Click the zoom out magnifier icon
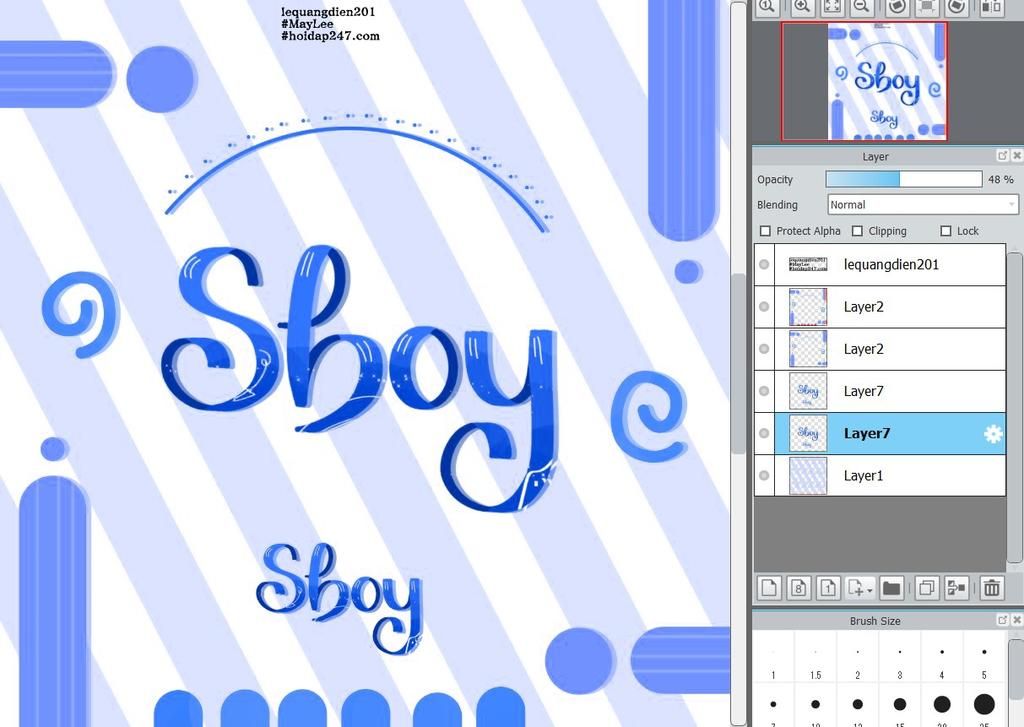The height and width of the screenshot is (727, 1024). point(862,7)
